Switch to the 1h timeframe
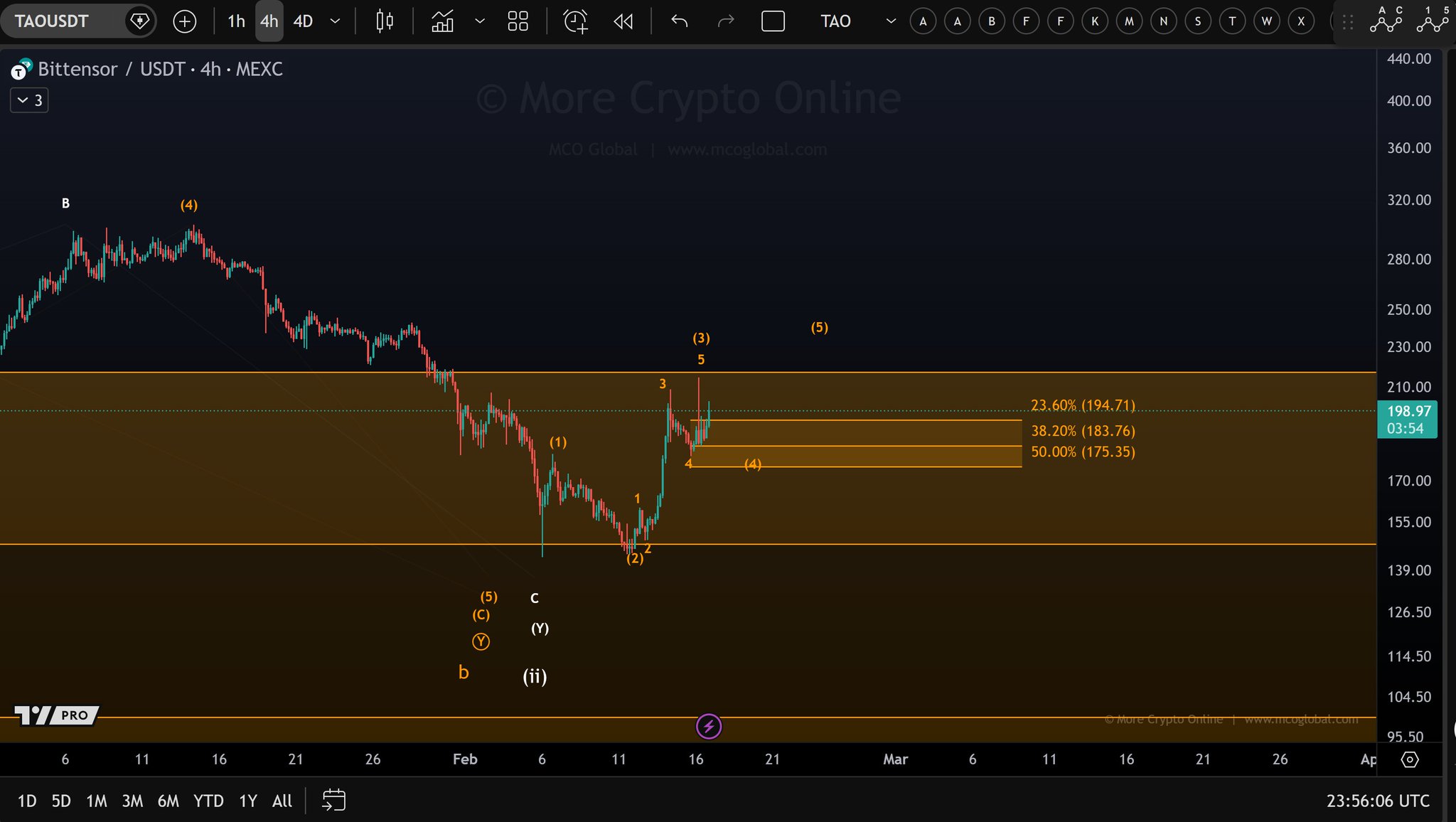This screenshot has width=1456, height=822. [236, 21]
